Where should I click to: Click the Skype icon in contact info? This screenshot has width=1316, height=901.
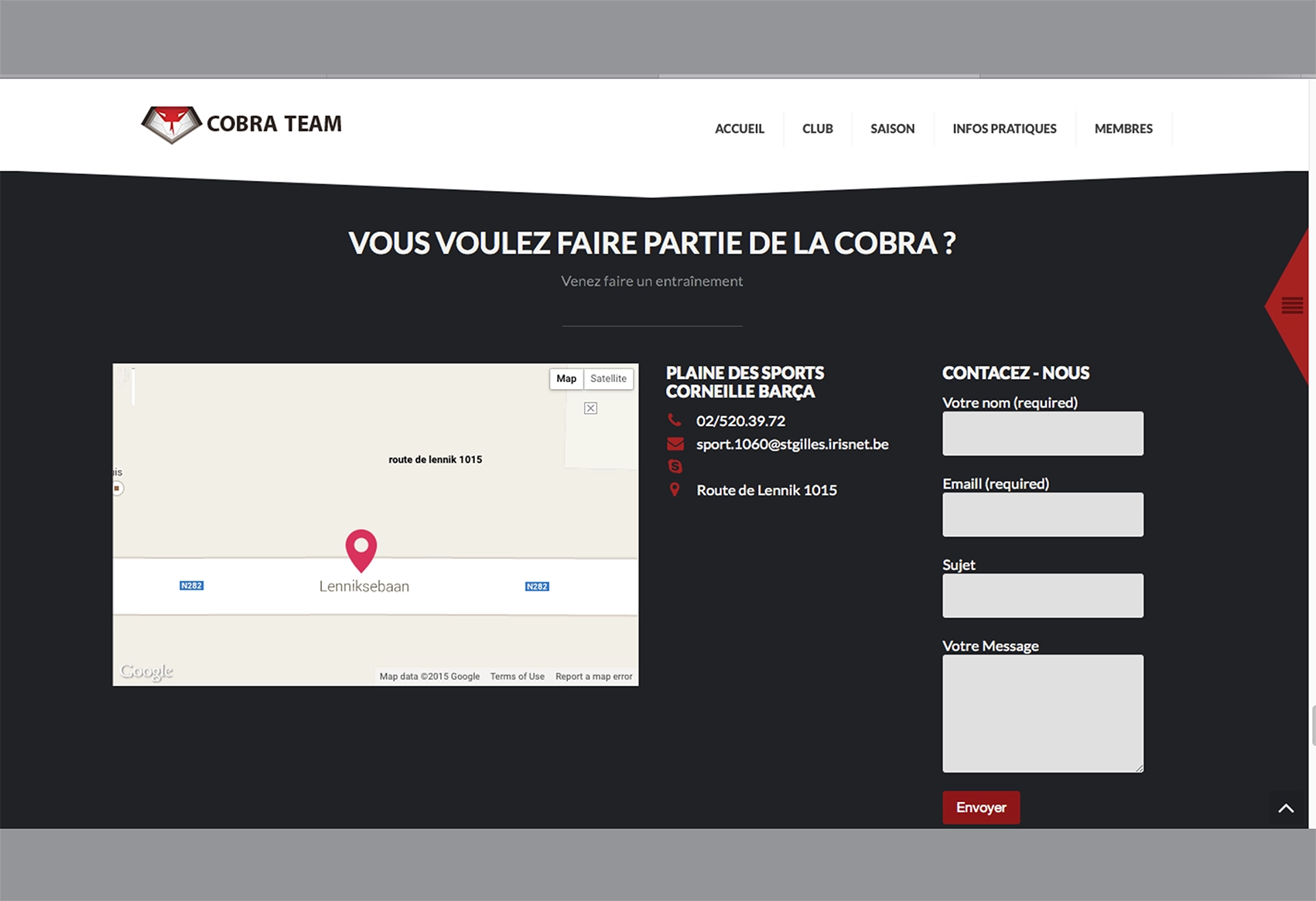tap(675, 466)
